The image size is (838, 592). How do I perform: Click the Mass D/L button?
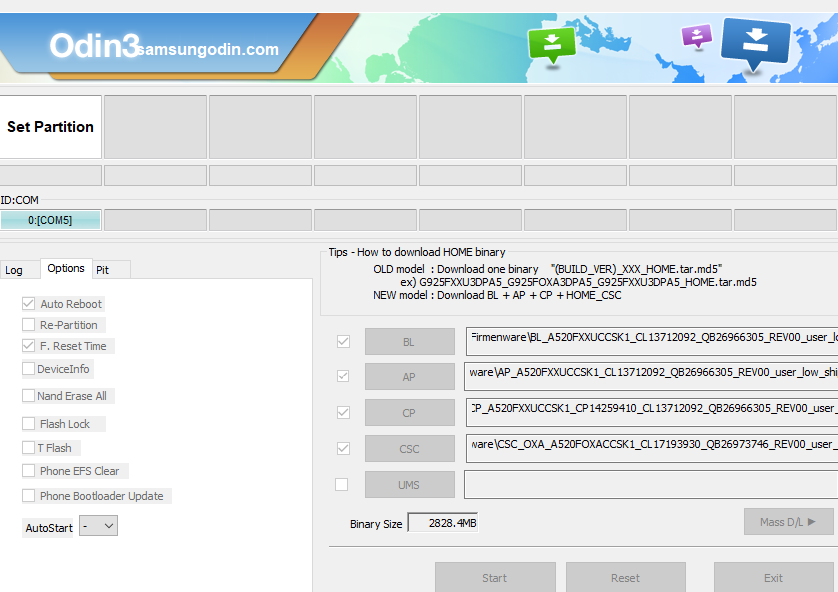(788, 521)
